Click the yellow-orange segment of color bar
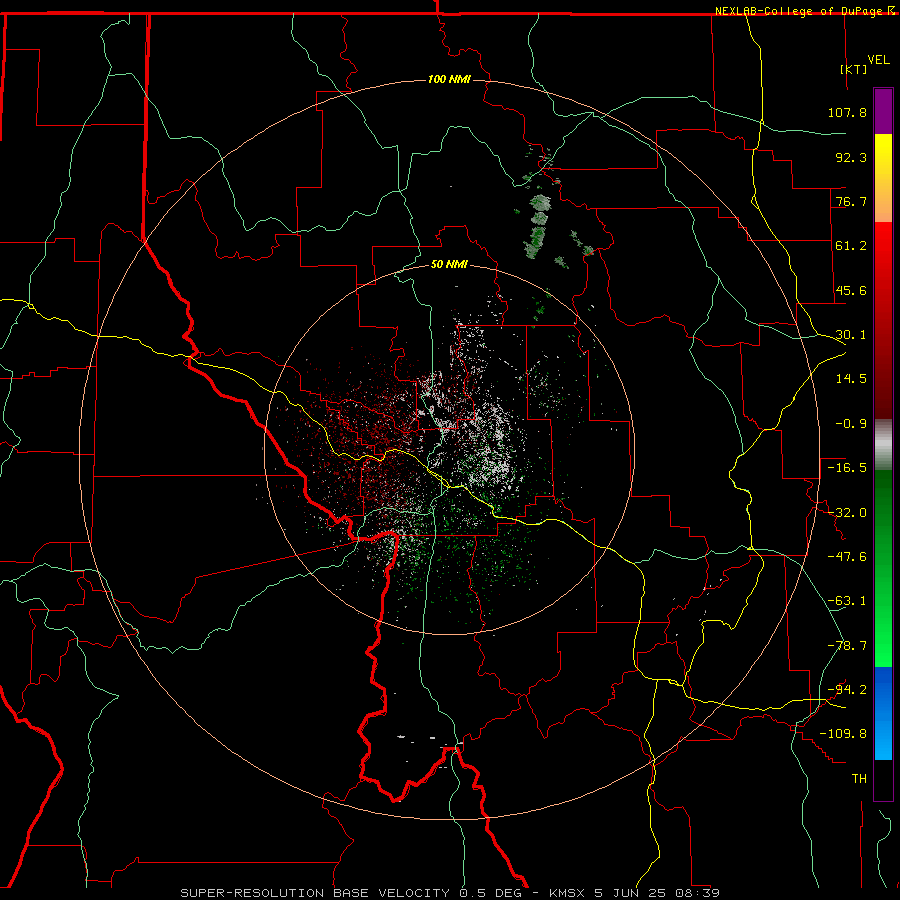Viewport: 900px width, 900px height. [883, 178]
